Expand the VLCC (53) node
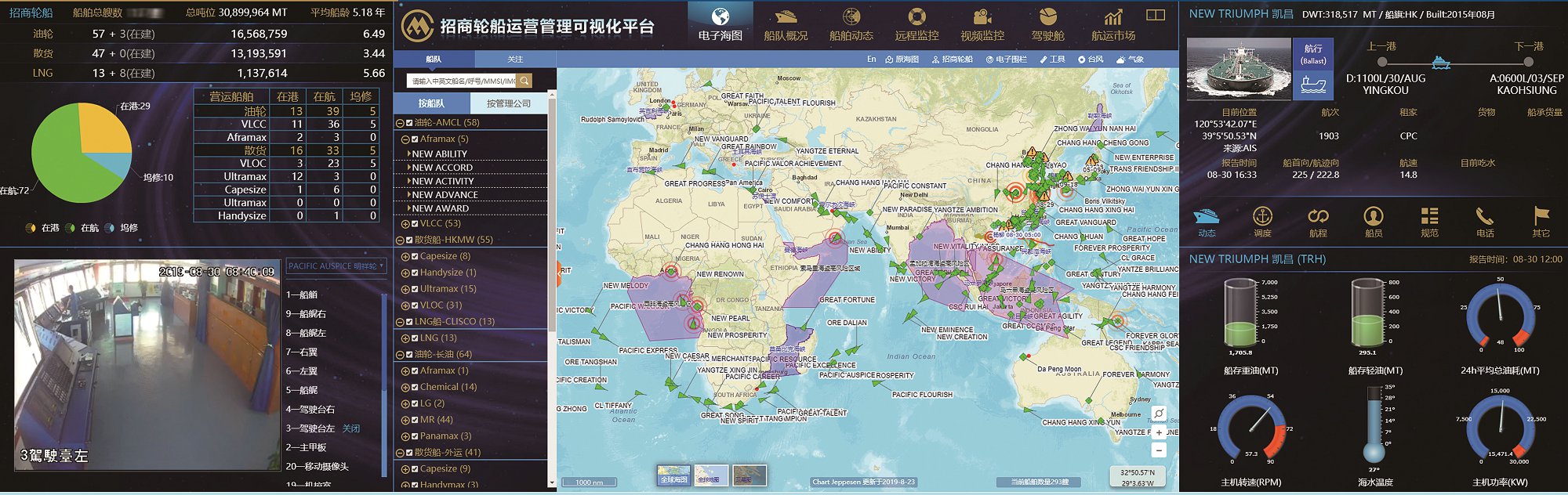The image size is (1568, 495). (x=405, y=224)
